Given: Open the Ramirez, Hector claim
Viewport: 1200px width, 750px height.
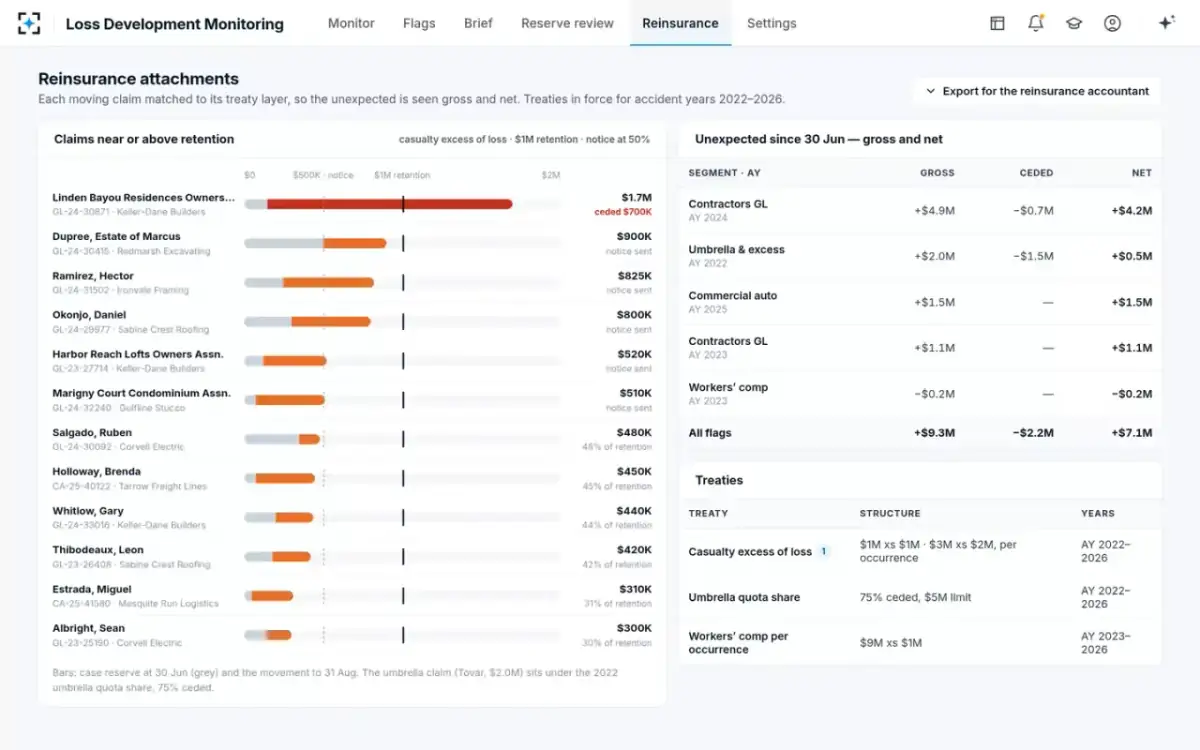Looking at the screenshot, I should [92, 276].
